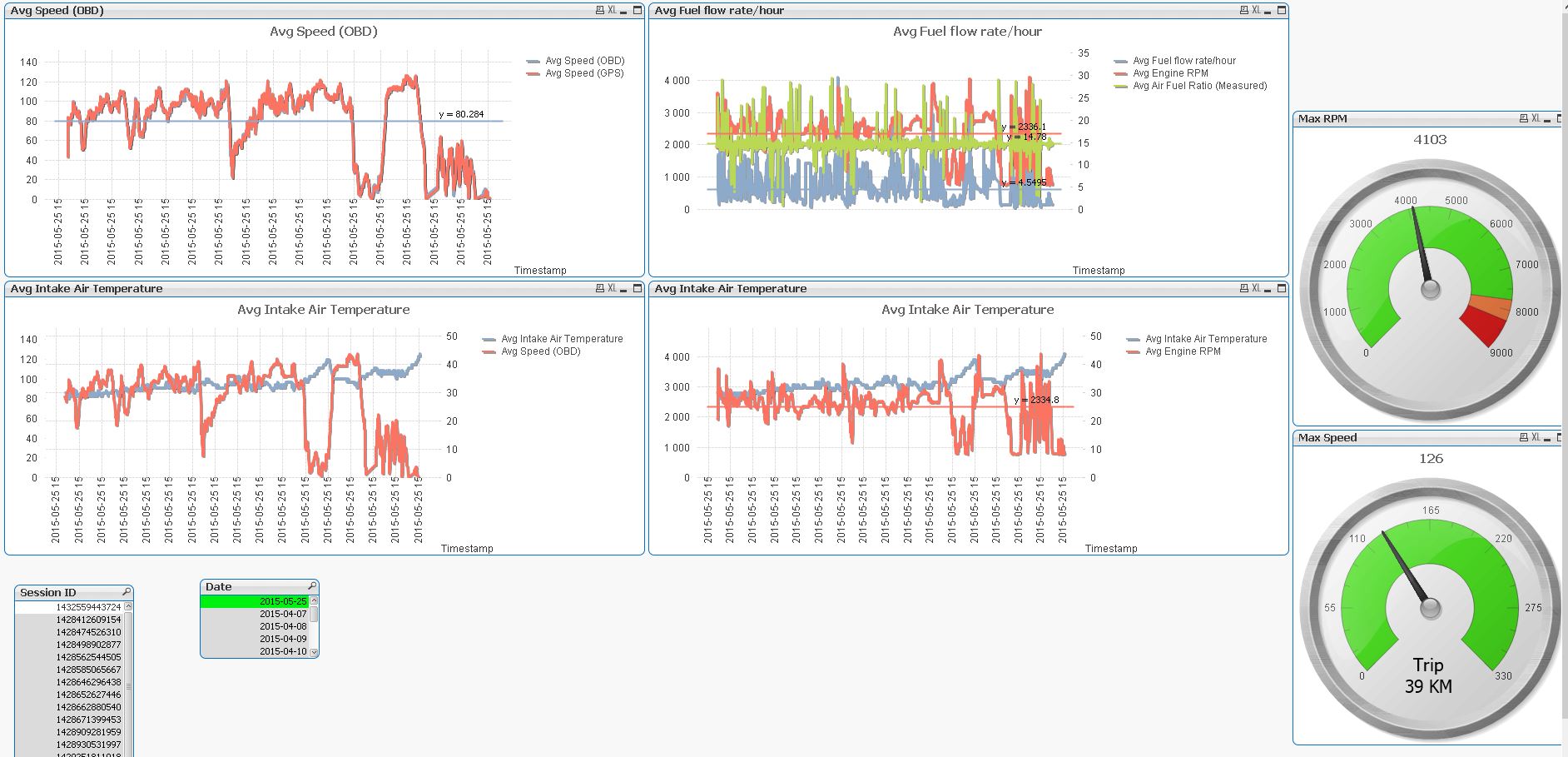The width and height of the screenshot is (1568, 757).
Task: Click the Avg Air Fuel Ratio (Measured) legend entry
Action: (1199, 86)
